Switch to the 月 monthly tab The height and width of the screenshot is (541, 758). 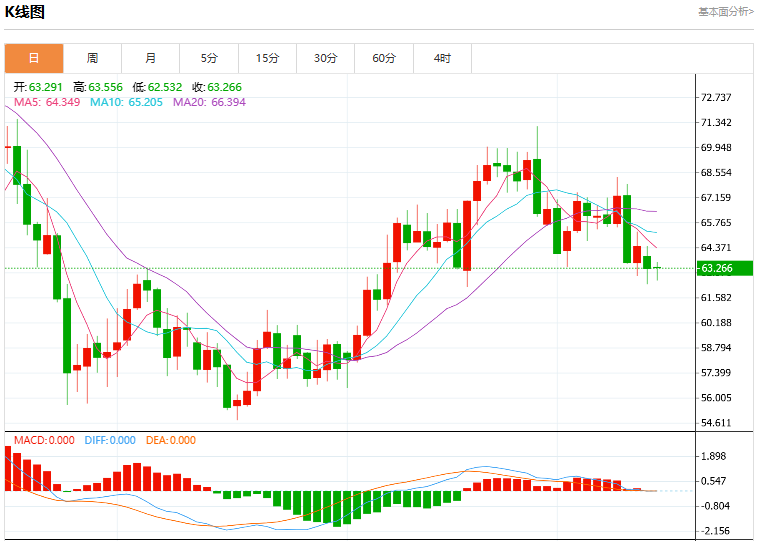(150, 58)
